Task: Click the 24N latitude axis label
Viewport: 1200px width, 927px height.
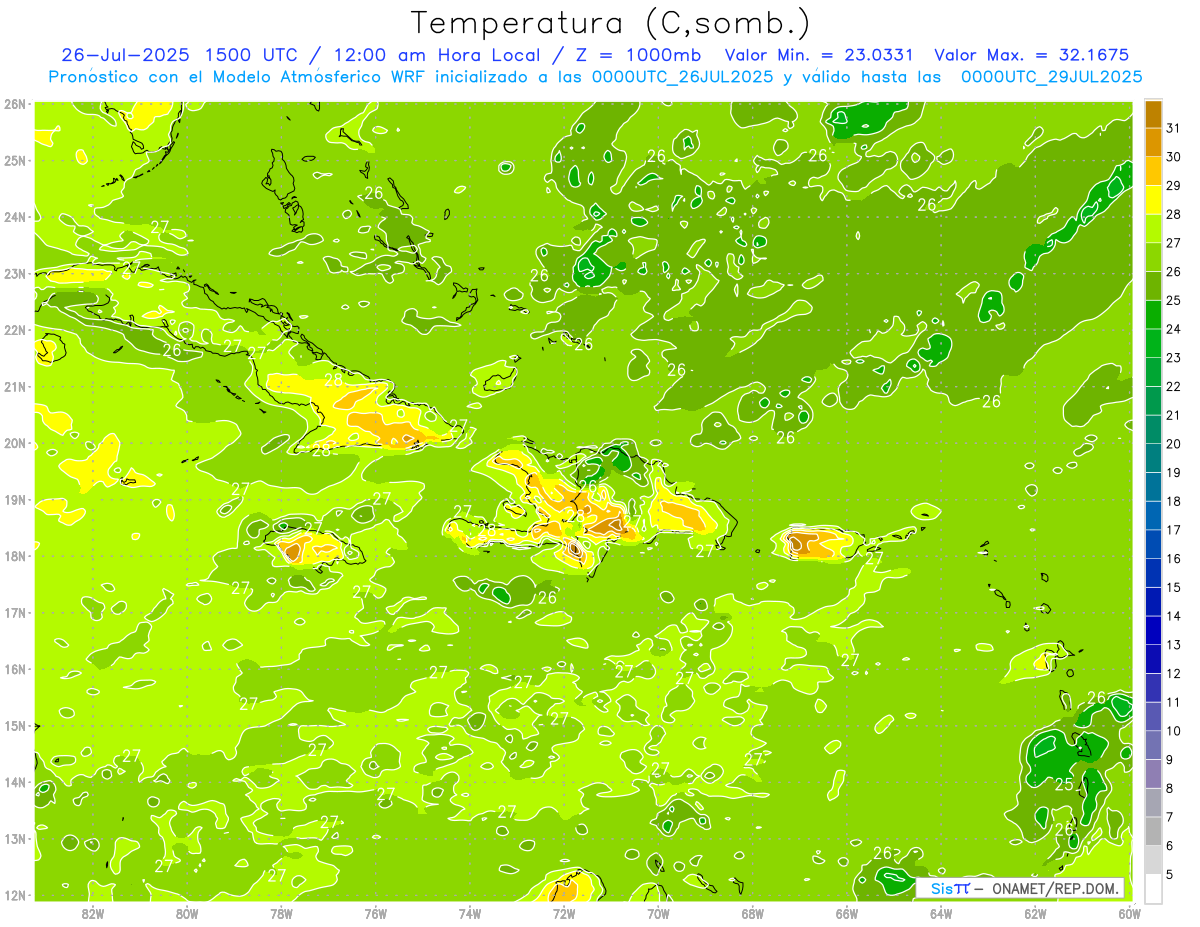Action: (14, 217)
